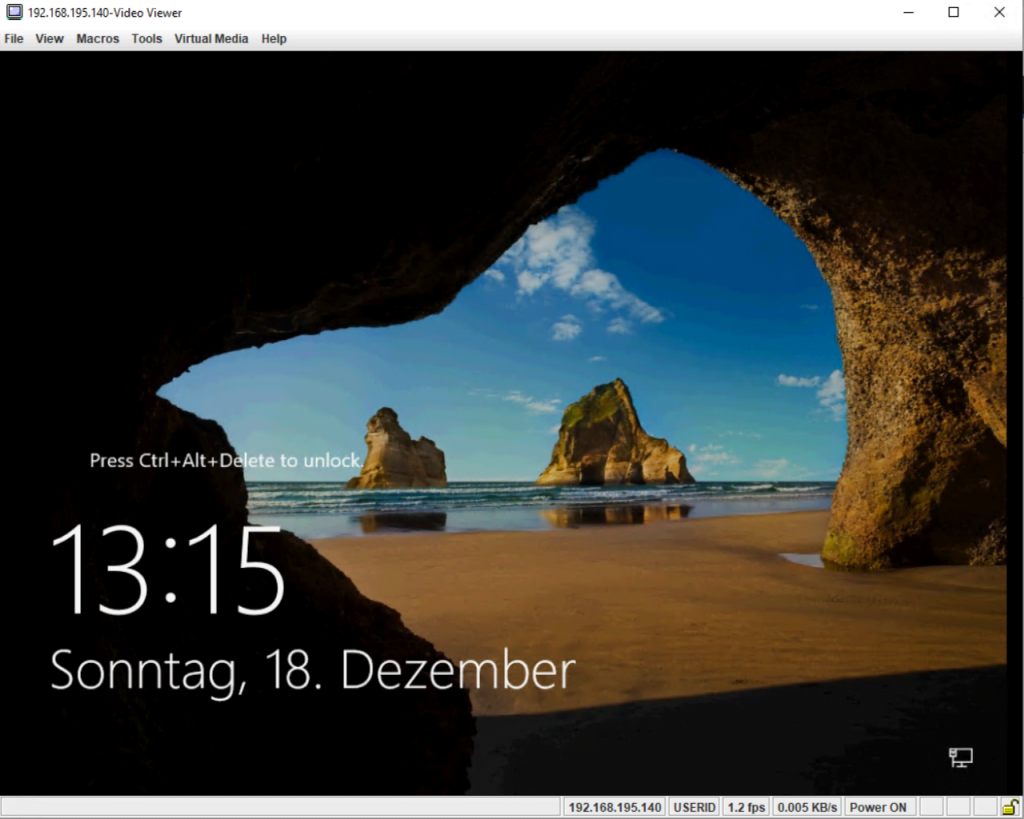Maximize the Video Viewer window
This screenshot has width=1024, height=819.
tap(953, 12)
